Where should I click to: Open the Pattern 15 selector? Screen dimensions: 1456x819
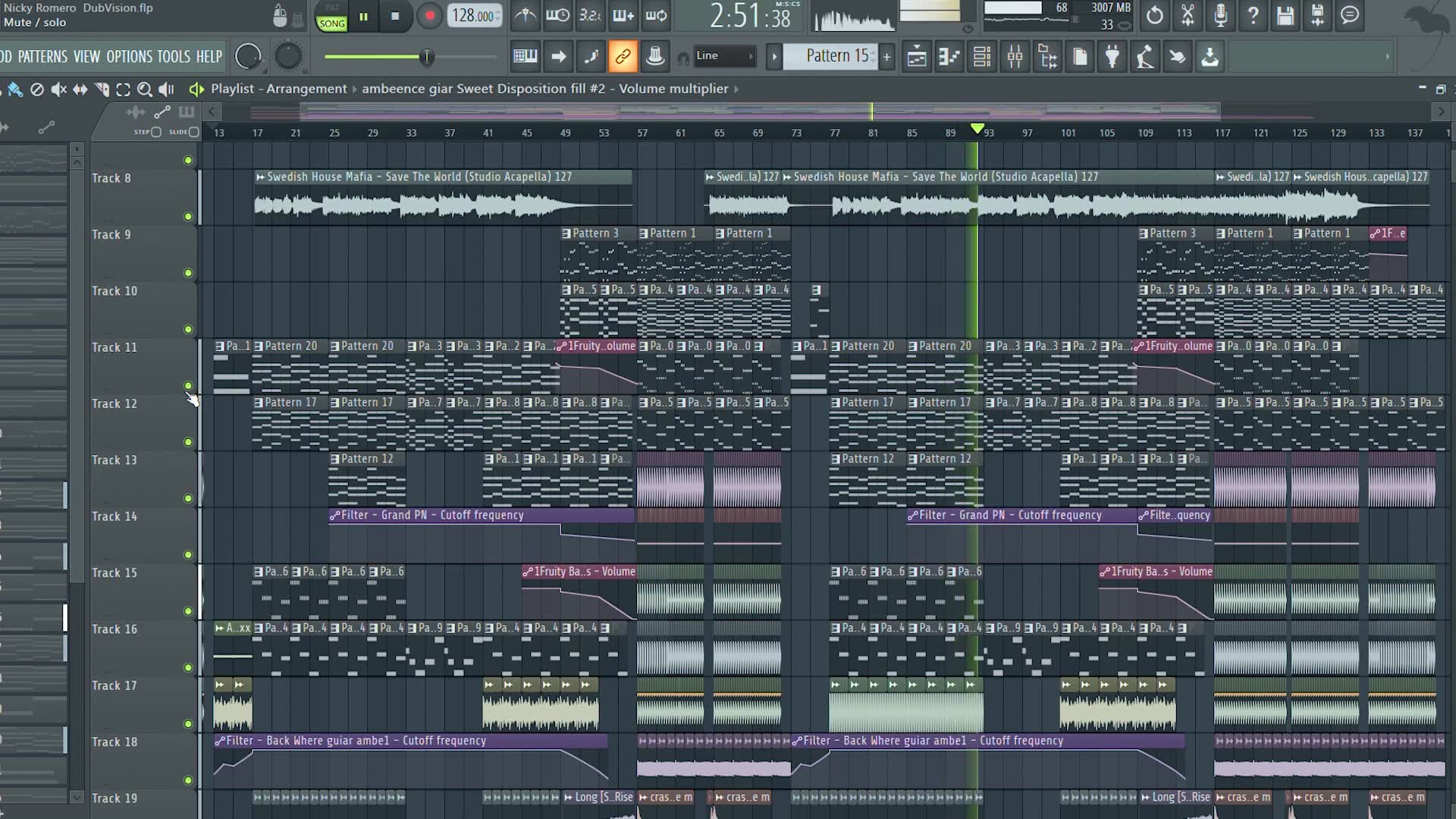pos(830,56)
